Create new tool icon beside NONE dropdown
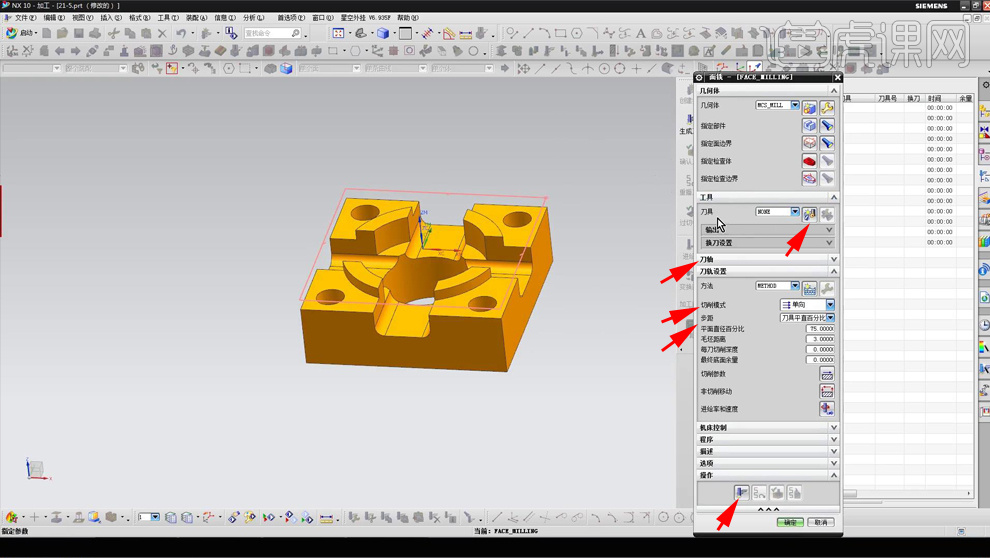The height and width of the screenshot is (558, 990). point(809,214)
